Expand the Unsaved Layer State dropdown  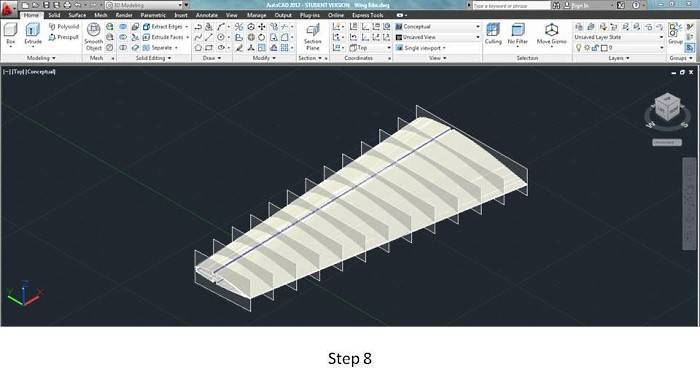click(x=619, y=37)
